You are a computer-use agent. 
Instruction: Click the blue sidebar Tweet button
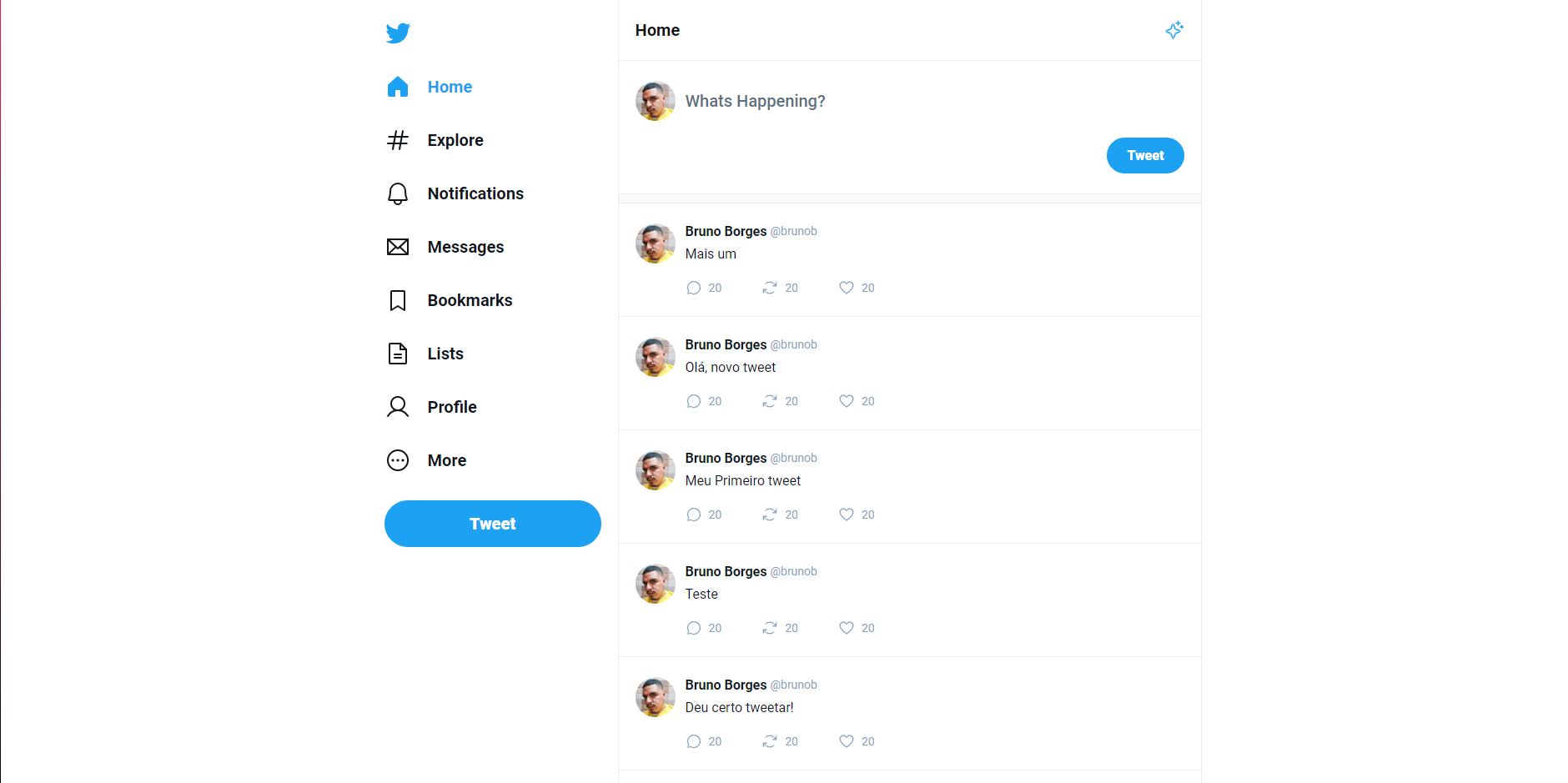point(492,524)
